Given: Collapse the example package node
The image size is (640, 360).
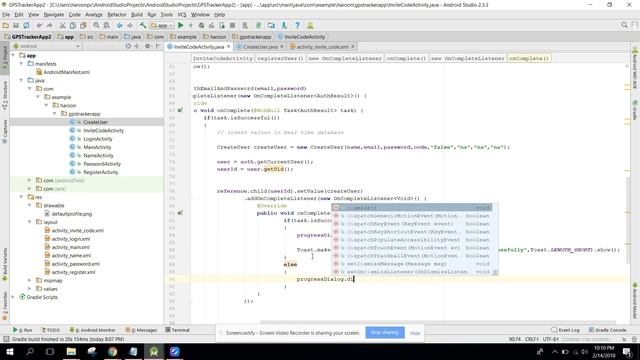Looking at the screenshot, I should [38, 97].
